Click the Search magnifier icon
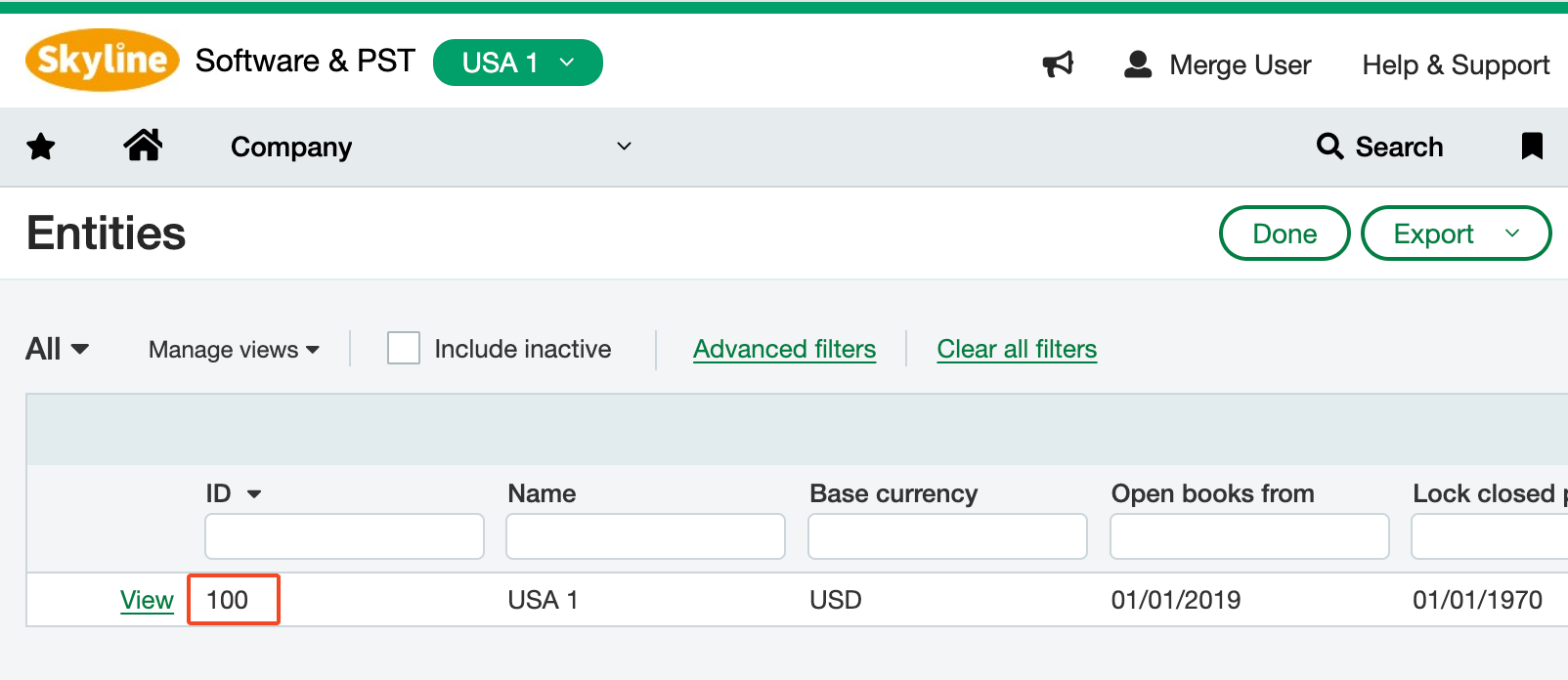The width and height of the screenshot is (1568, 680). pyautogui.click(x=1329, y=147)
